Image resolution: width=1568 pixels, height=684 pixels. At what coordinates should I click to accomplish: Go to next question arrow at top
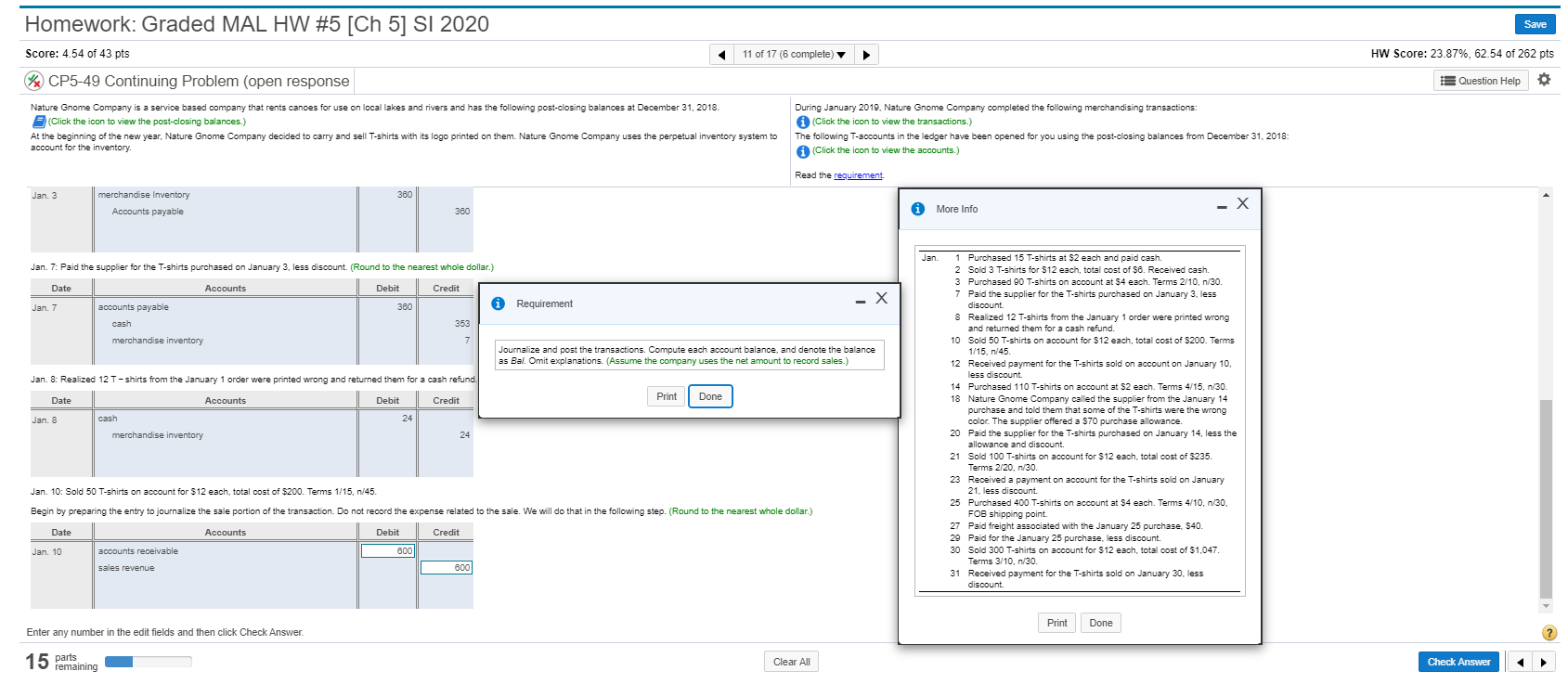pos(866,55)
